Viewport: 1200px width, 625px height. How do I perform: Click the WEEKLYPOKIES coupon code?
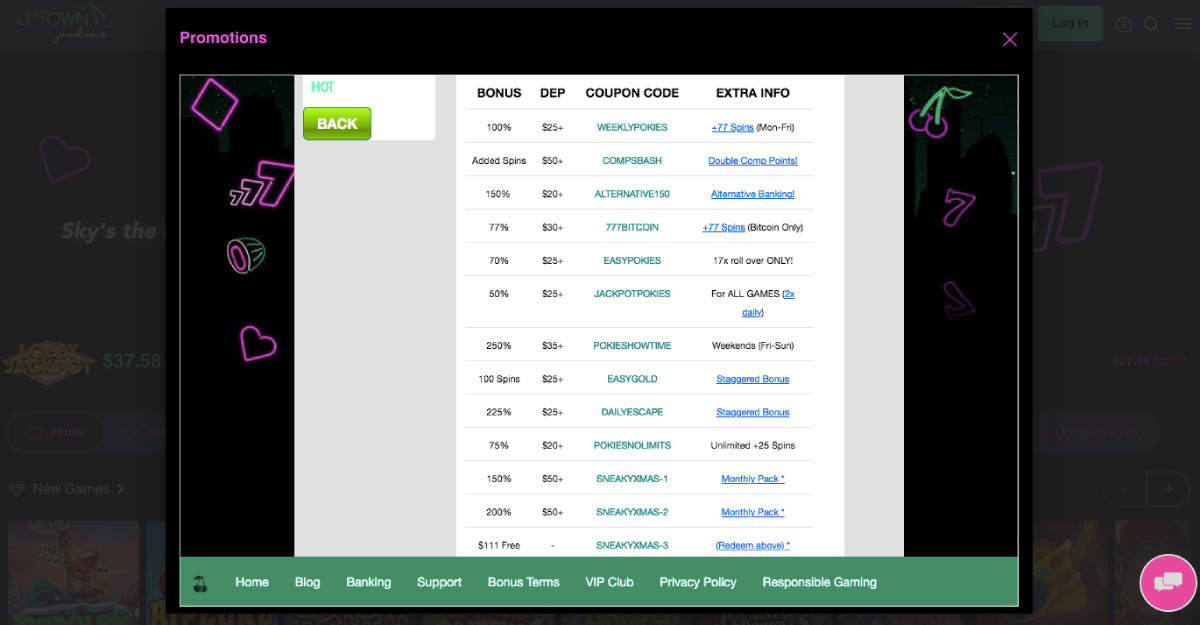point(632,128)
